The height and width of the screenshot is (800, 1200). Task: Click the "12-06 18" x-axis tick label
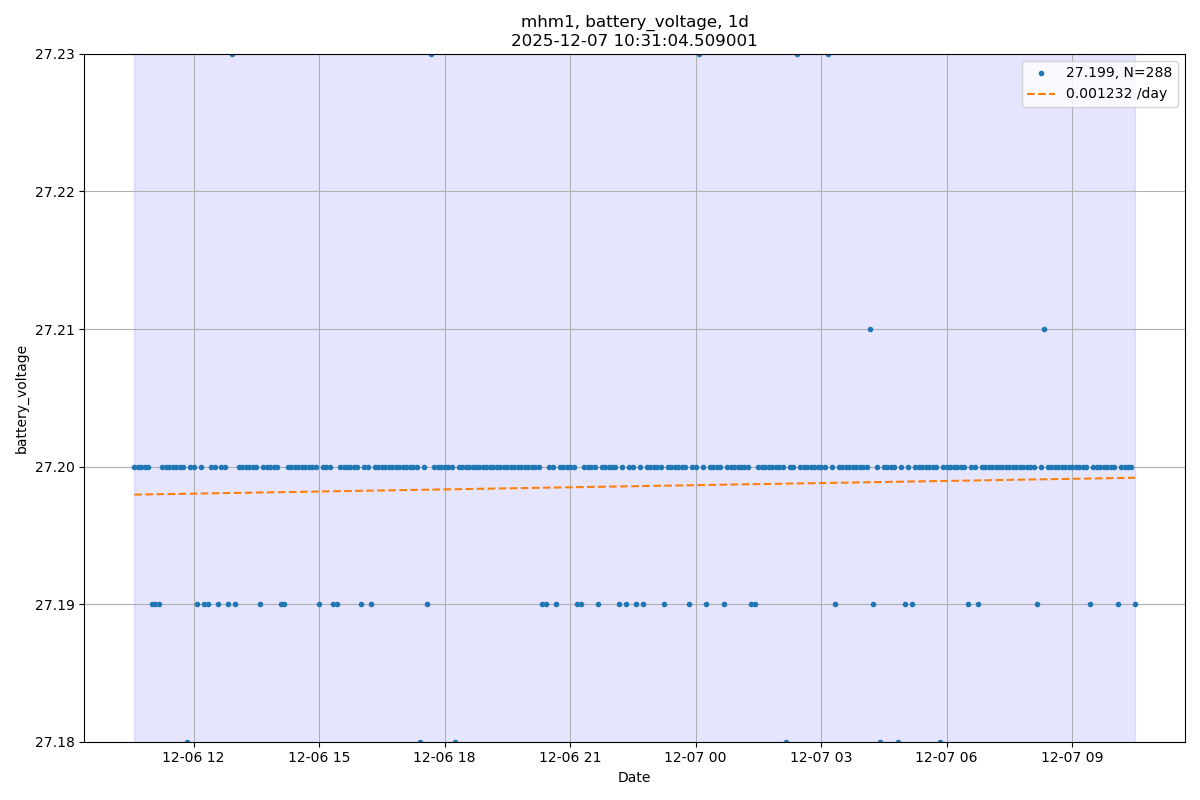[445, 758]
